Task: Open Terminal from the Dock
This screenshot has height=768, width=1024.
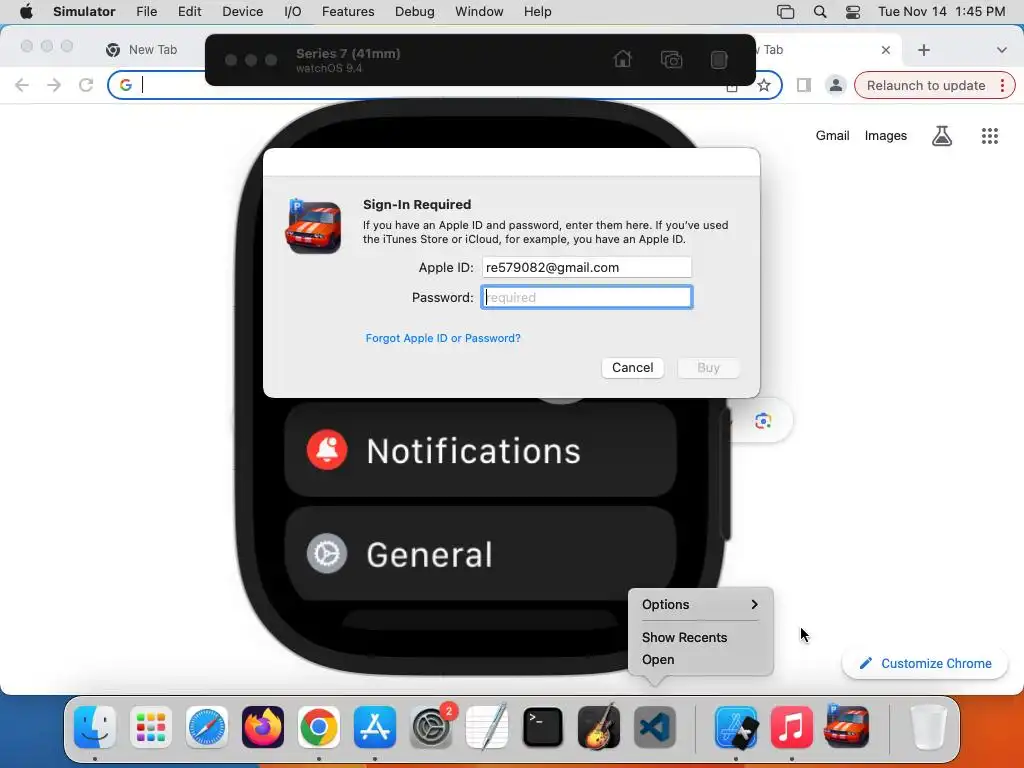Action: coord(543,727)
